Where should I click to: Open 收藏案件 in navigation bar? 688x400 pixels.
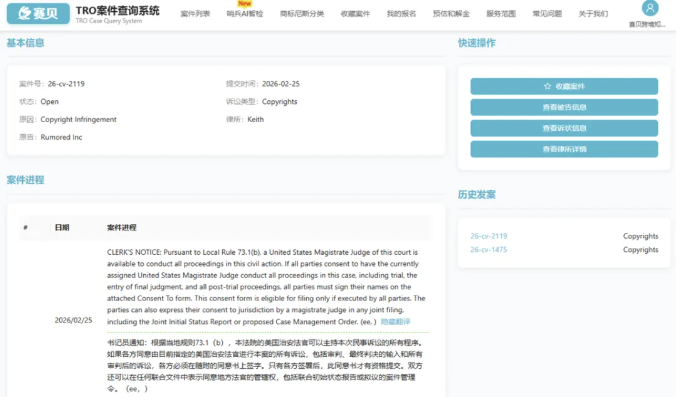(355, 14)
